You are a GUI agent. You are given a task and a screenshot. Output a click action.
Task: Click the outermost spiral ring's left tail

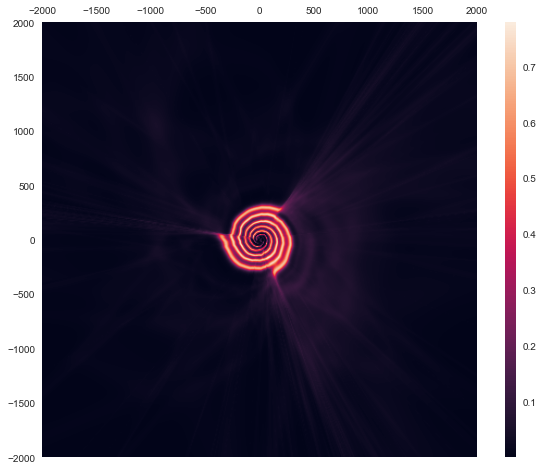[x=225, y=241]
